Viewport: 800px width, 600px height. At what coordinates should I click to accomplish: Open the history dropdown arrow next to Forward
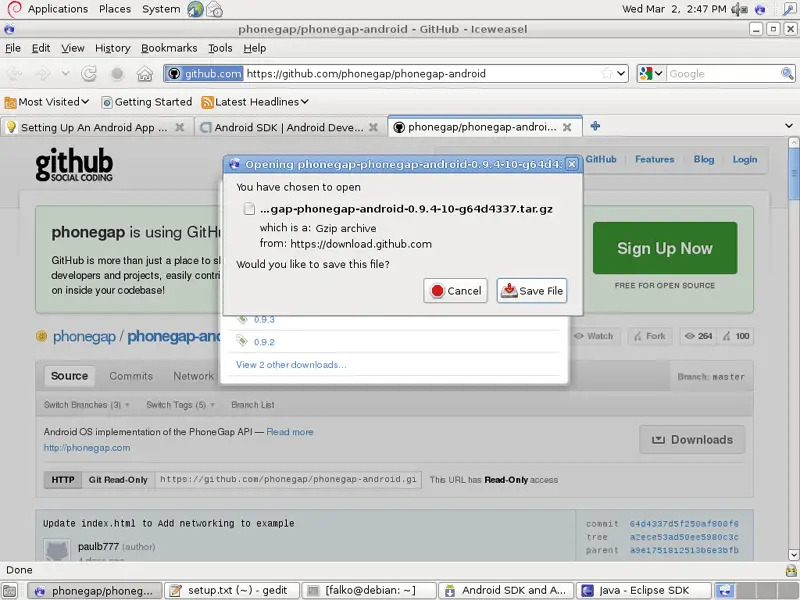(65, 73)
